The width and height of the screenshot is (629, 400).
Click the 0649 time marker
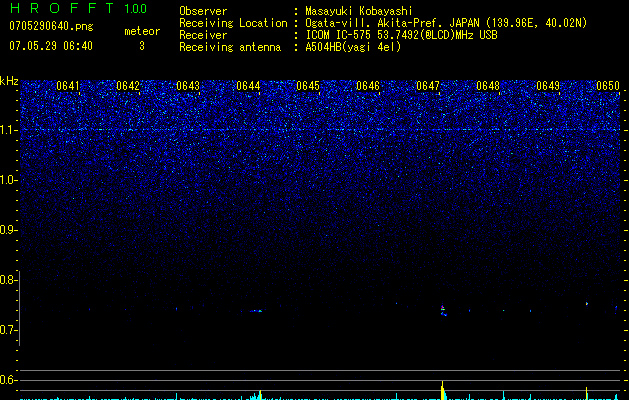[x=548, y=86]
